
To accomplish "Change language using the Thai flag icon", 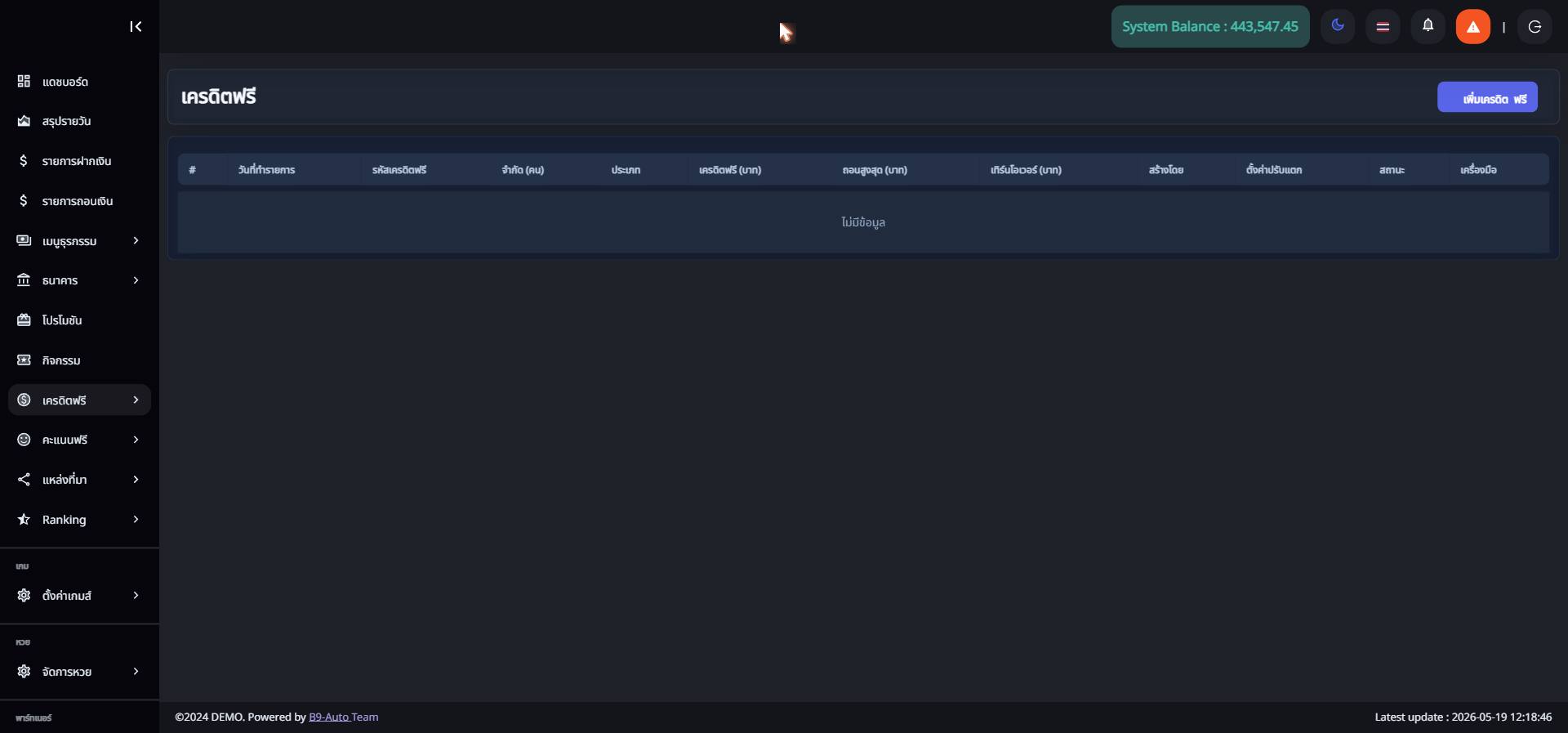I will 1383,27.
